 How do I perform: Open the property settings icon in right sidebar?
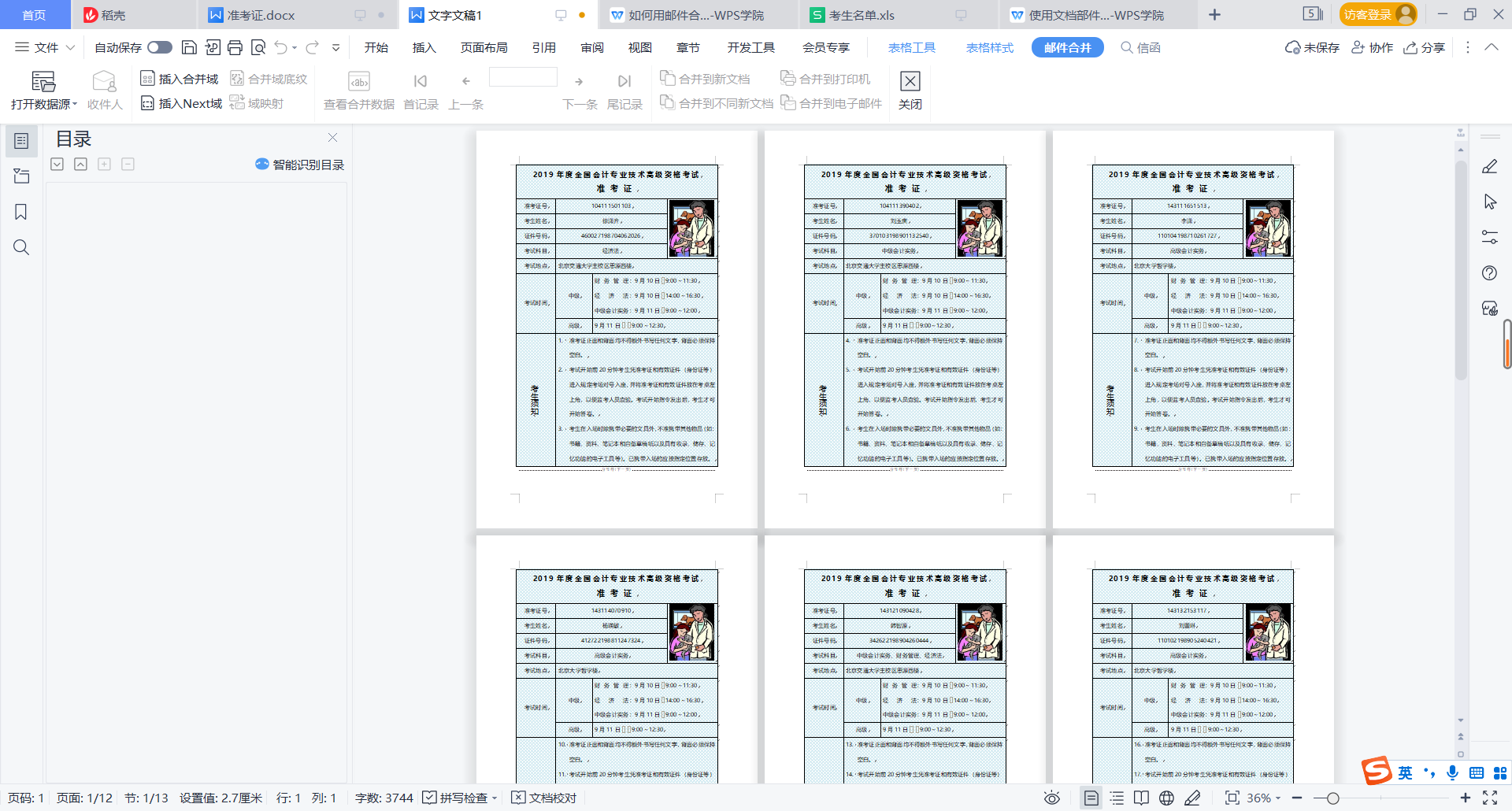[1490, 237]
